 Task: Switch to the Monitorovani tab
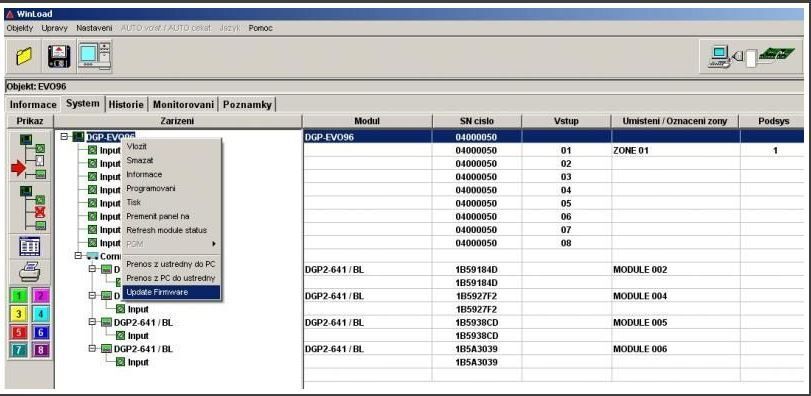tap(183, 104)
